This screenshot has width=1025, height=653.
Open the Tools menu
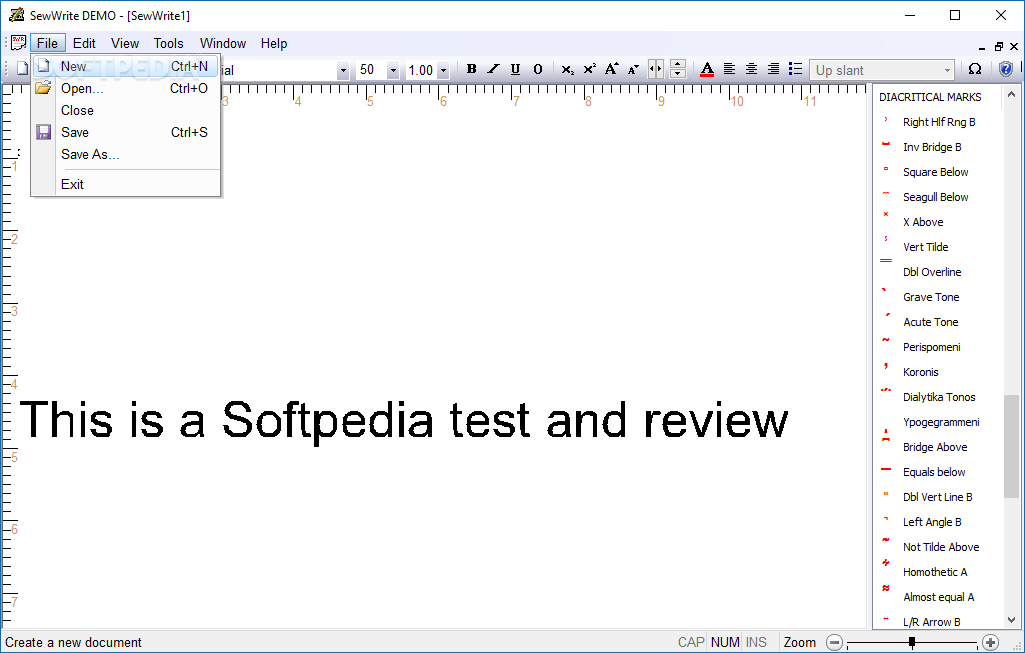pyautogui.click(x=169, y=43)
